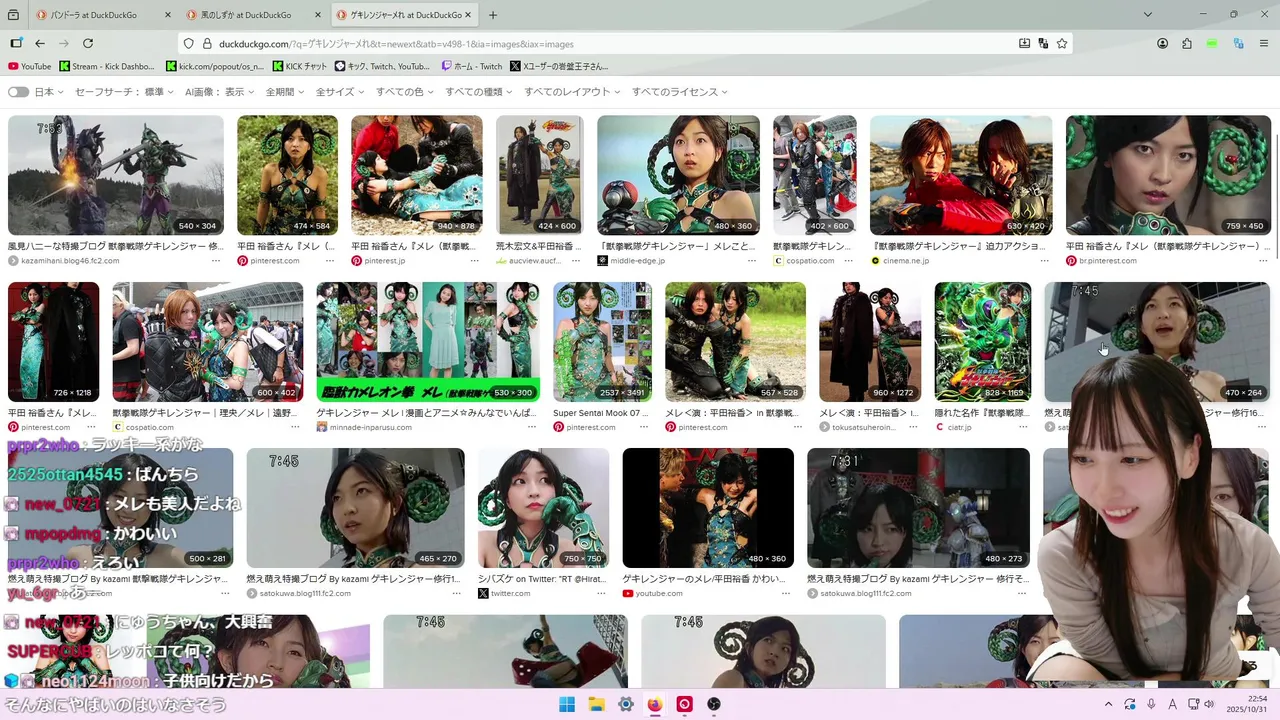Open the AI画像: 表示 dropdown
Viewport: 1280px width, 720px height.
point(219,92)
